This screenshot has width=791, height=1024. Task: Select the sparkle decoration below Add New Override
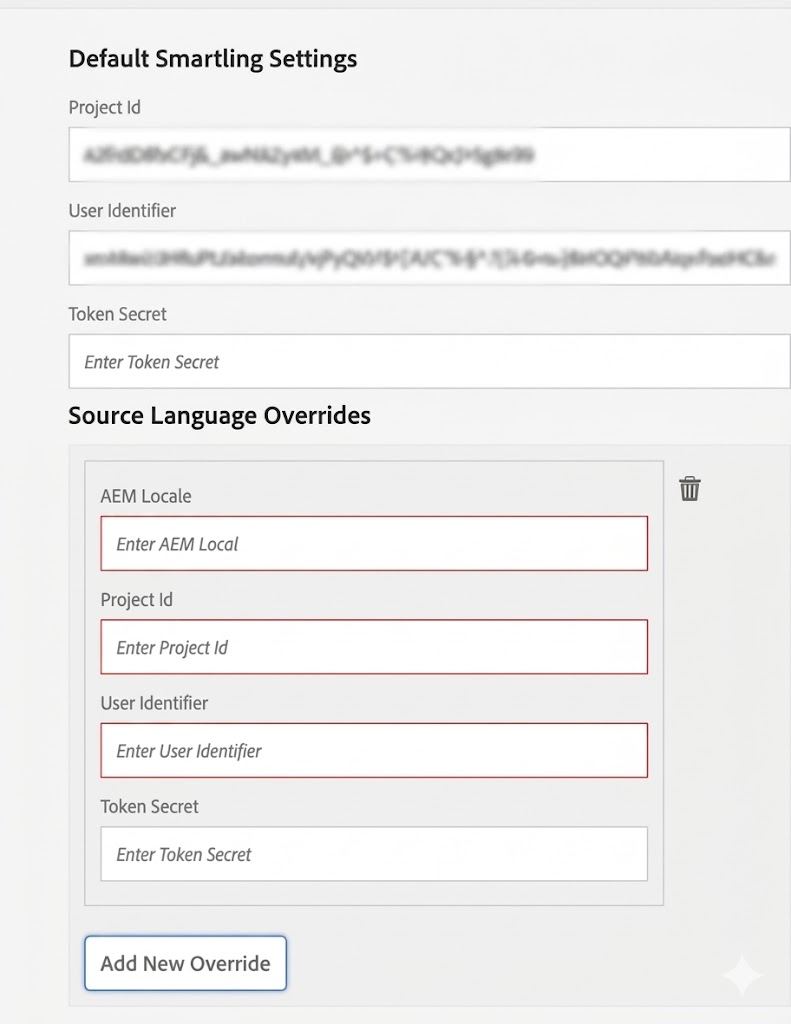point(741,975)
